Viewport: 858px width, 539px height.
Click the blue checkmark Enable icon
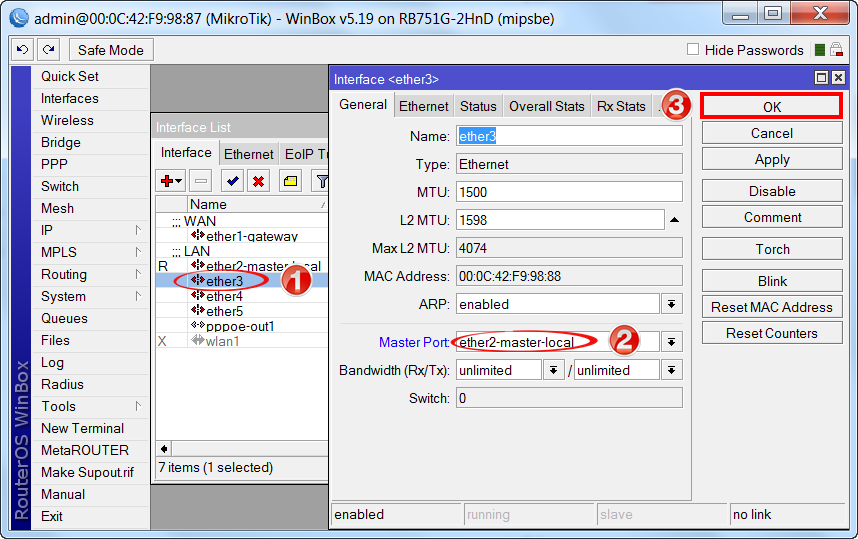tap(233, 181)
